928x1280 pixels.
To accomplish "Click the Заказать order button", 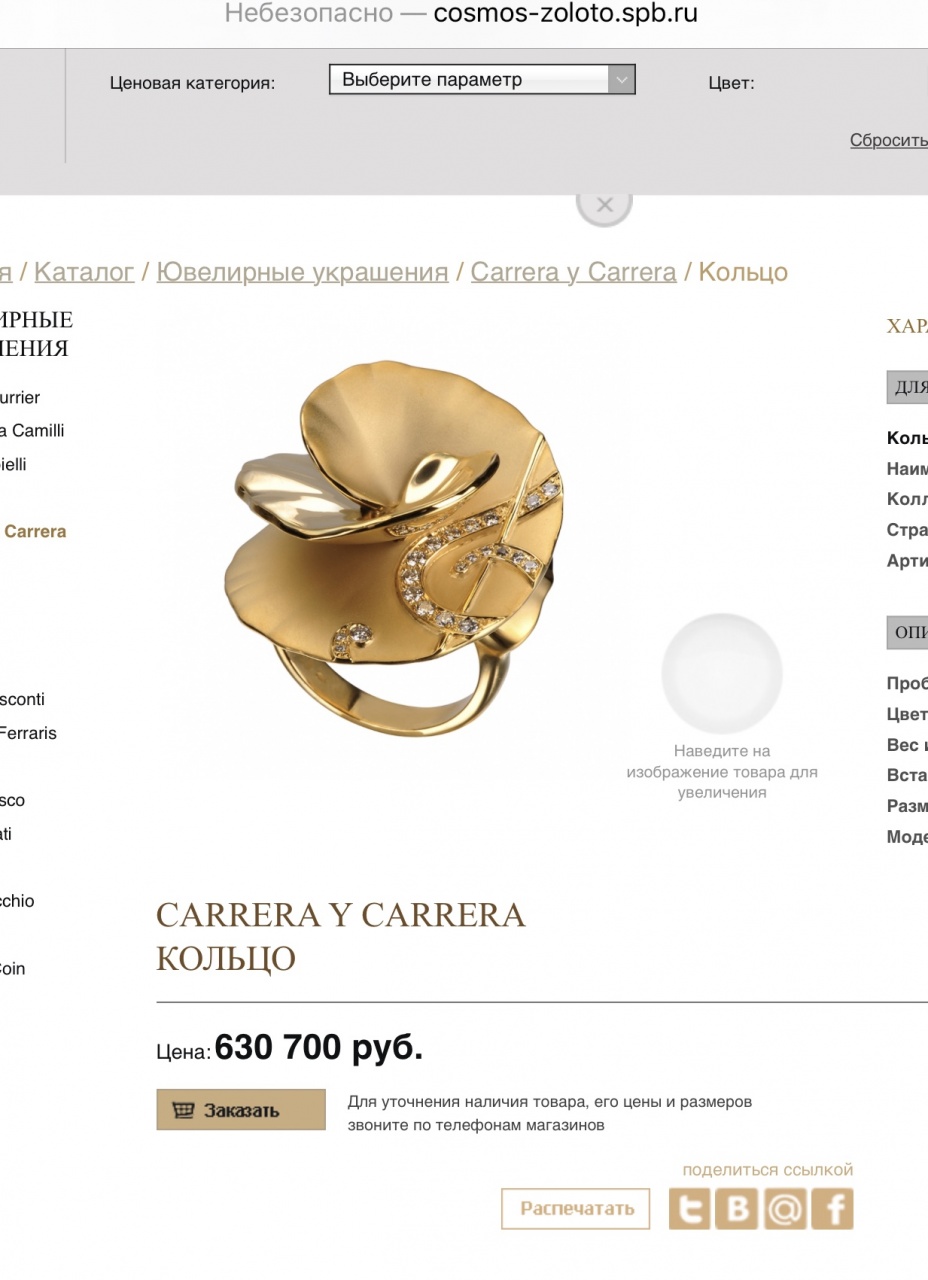I will click(x=241, y=1110).
